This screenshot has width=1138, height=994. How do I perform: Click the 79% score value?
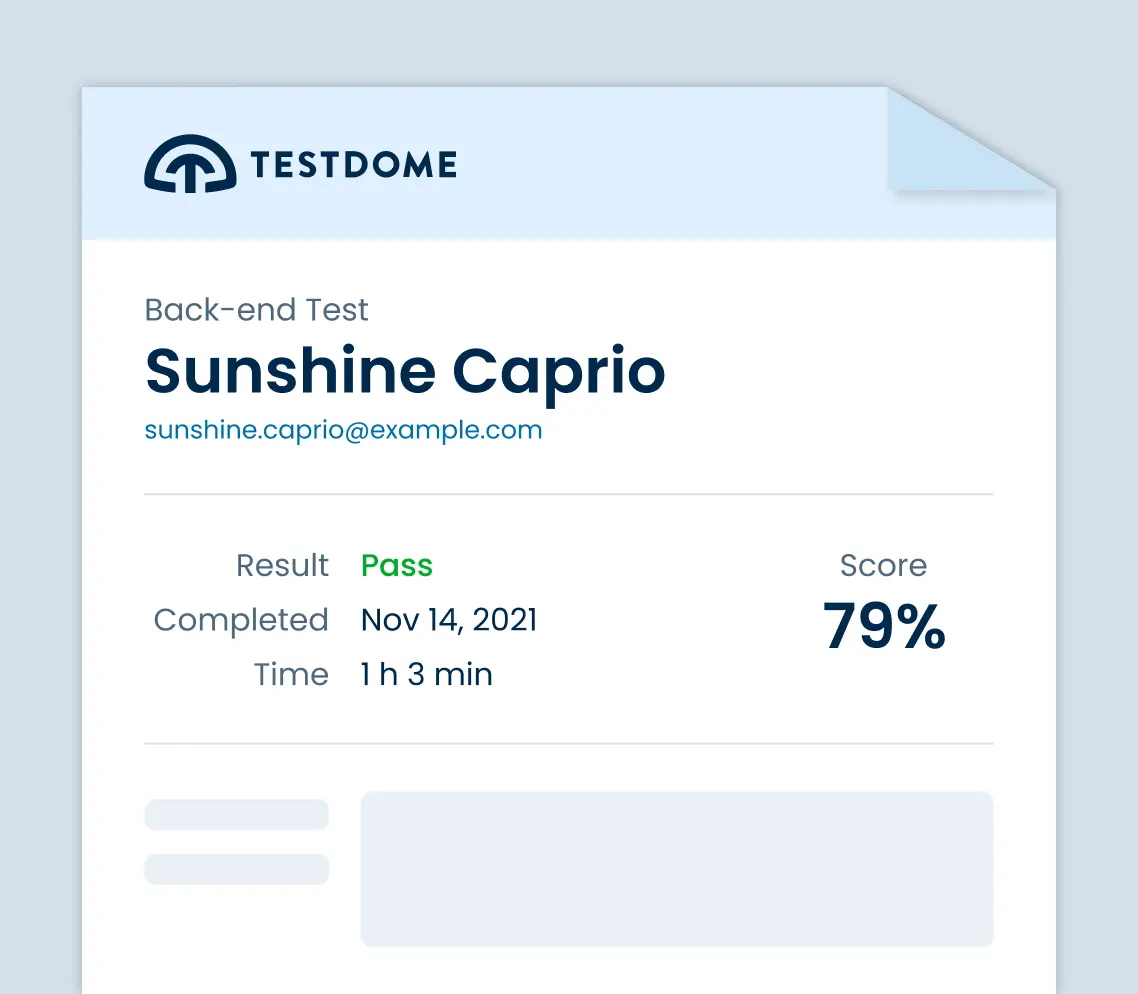coord(884,627)
